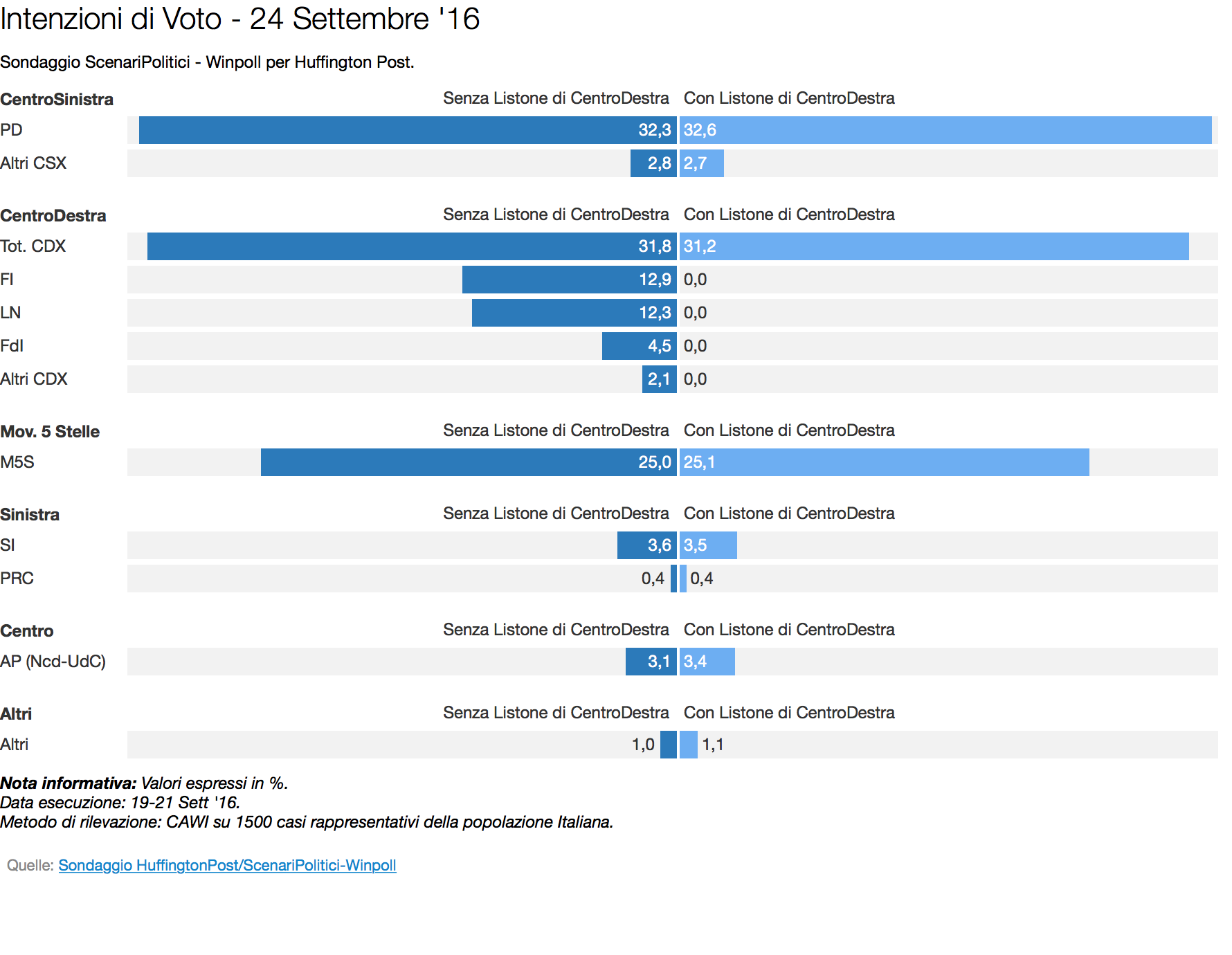Click the SI bar showing 3,6
This screenshot has width=1232, height=955.
647,545
